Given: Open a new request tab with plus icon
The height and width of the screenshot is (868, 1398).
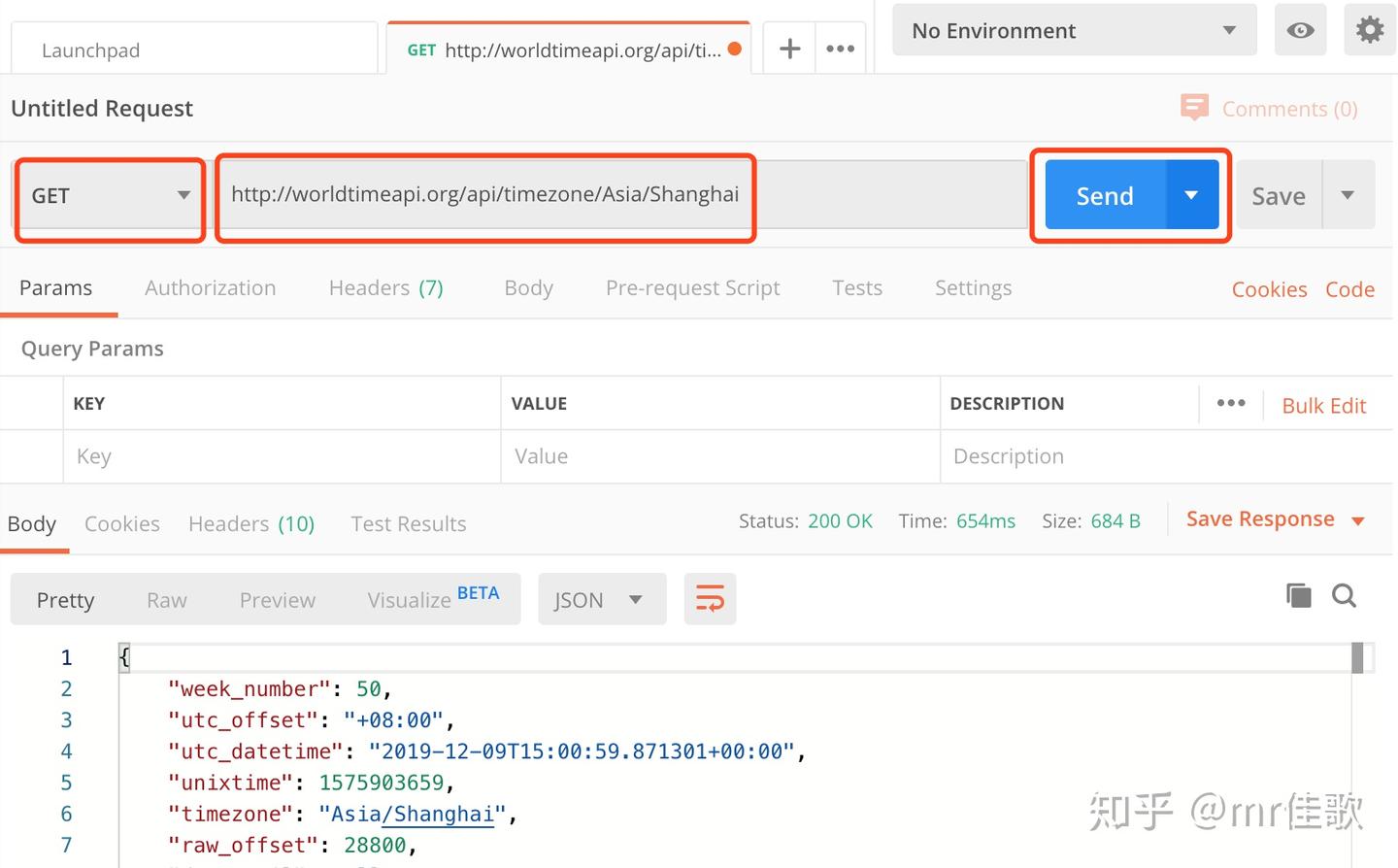Looking at the screenshot, I should [790, 49].
